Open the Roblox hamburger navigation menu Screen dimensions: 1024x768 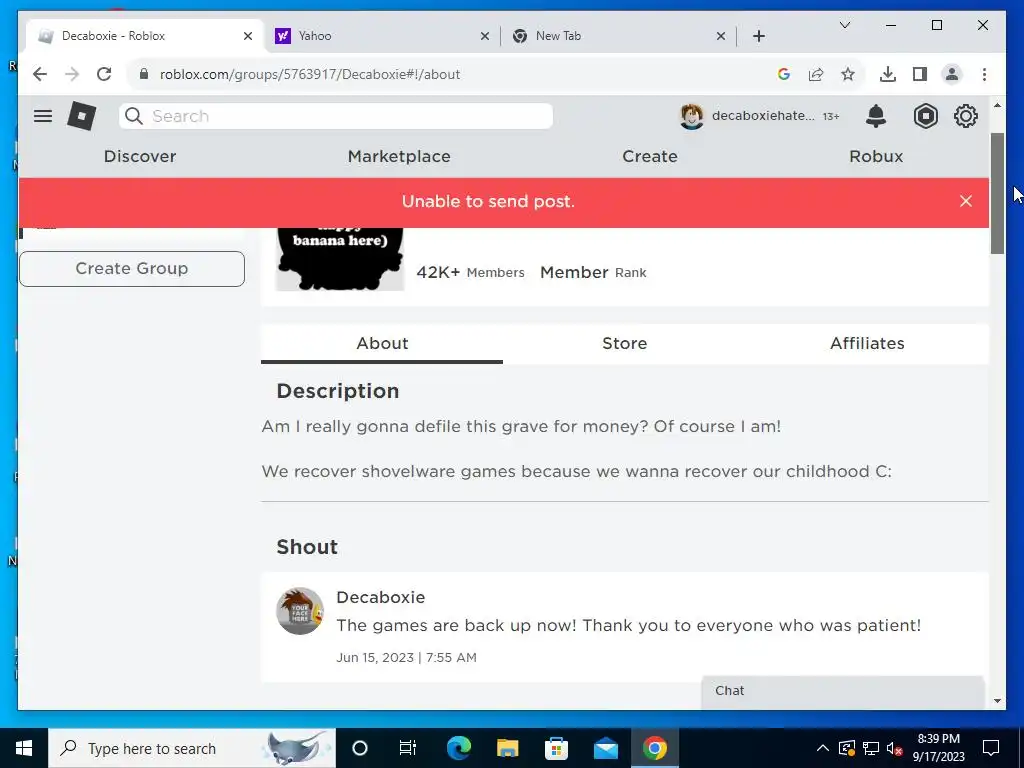pos(42,116)
